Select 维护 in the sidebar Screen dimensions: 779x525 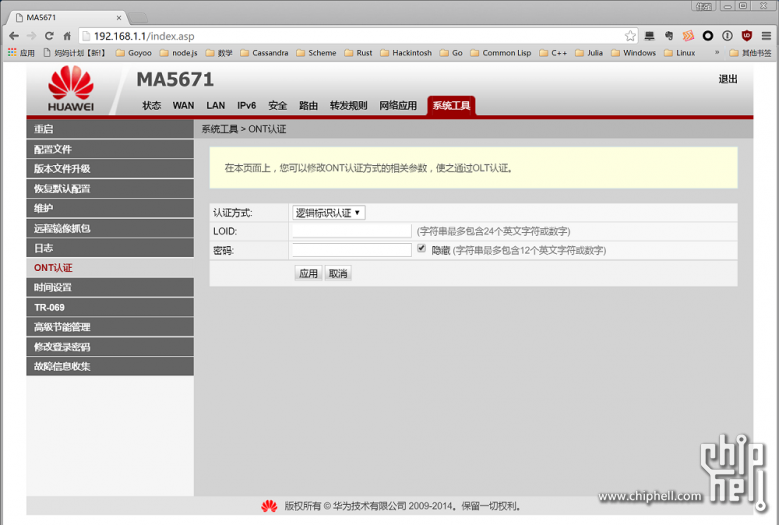click(x=110, y=209)
